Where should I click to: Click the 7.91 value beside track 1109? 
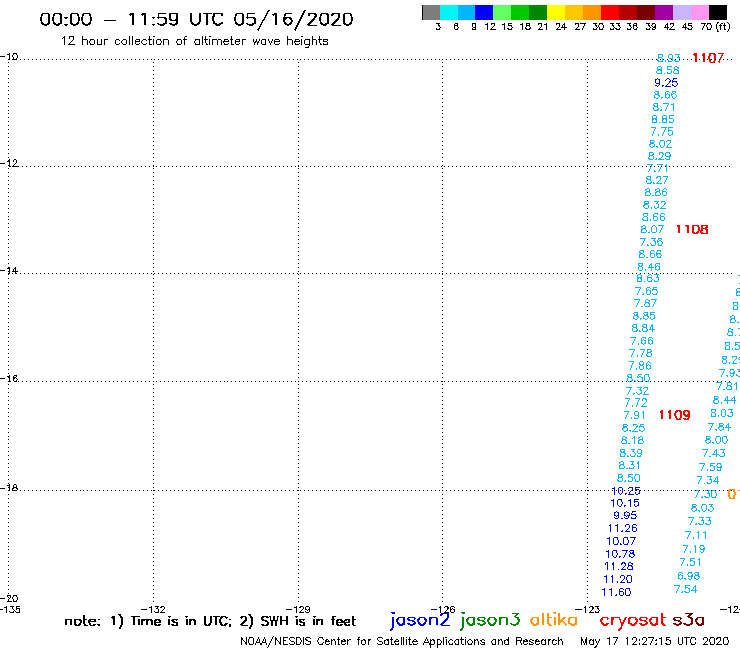tap(634, 415)
